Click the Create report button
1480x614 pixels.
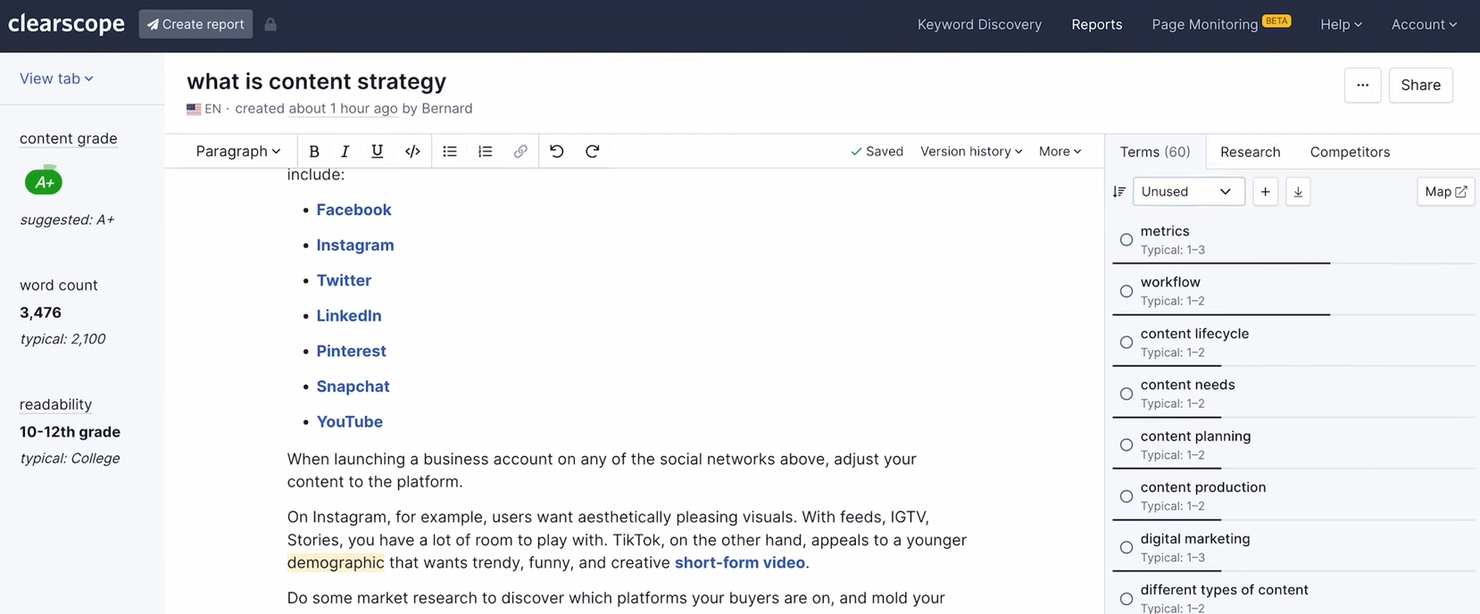click(x=195, y=23)
